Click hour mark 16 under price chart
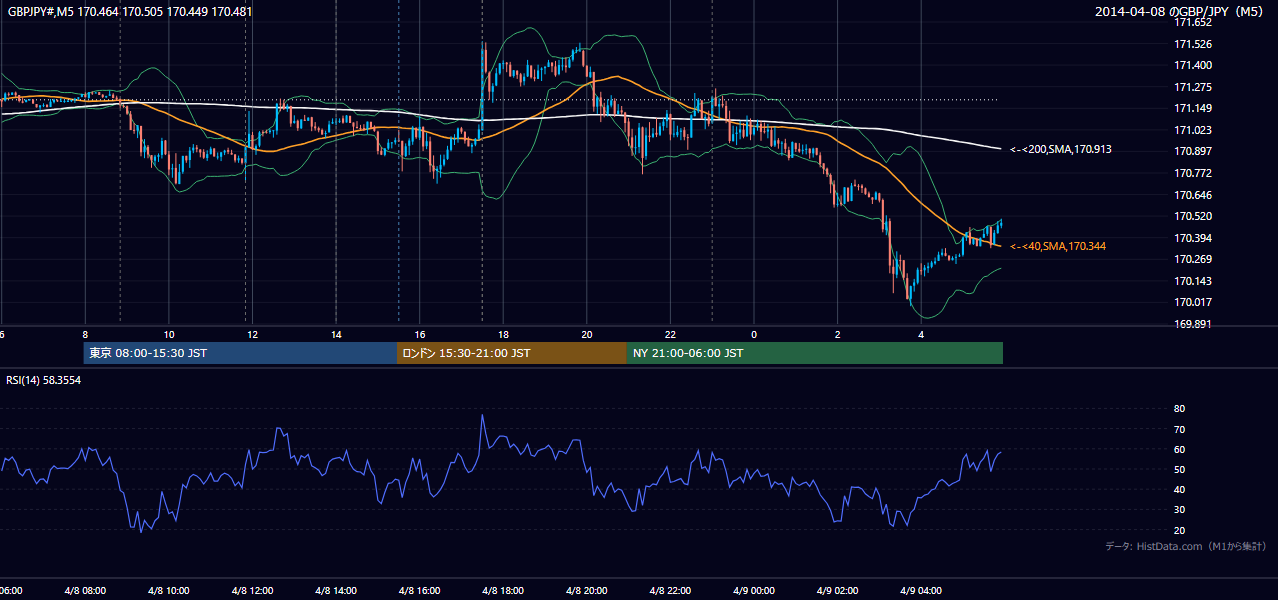The height and width of the screenshot is (600, 1278). coord(420,334)
